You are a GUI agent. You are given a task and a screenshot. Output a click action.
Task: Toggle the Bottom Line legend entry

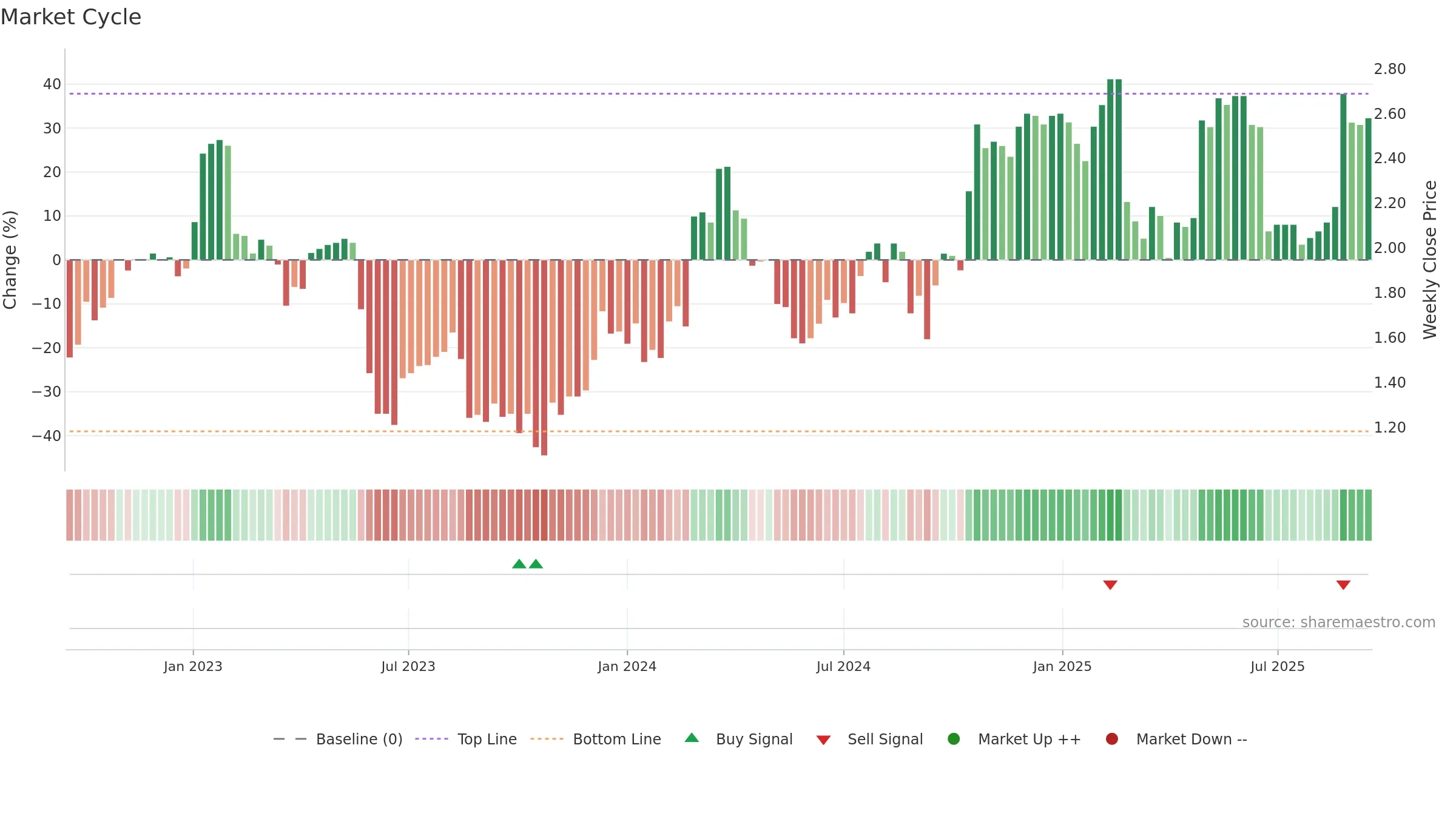coord(596,739)
